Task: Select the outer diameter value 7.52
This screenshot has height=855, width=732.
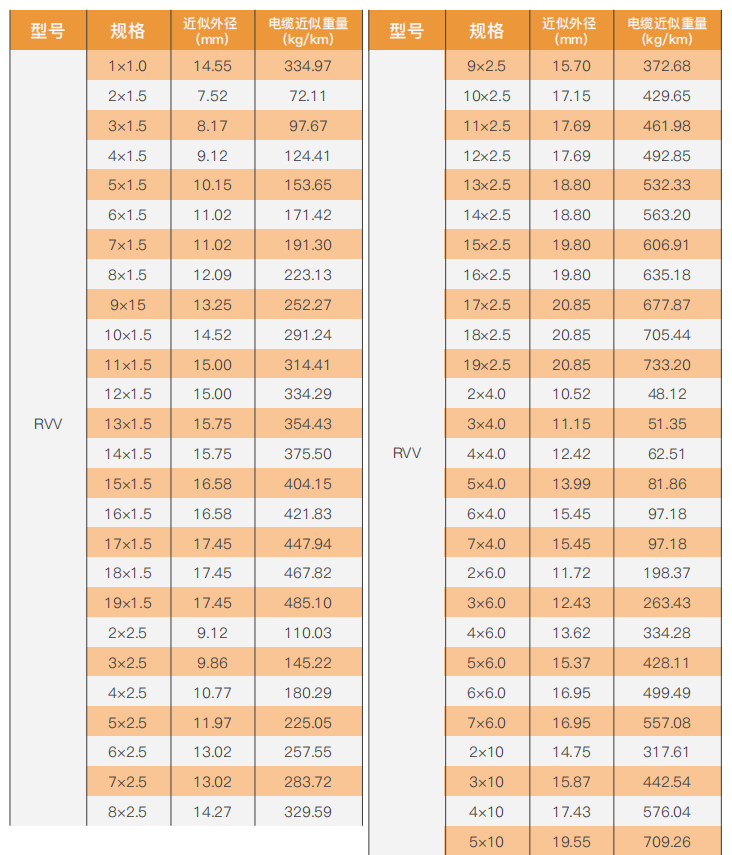Action: tap(212, 96)
